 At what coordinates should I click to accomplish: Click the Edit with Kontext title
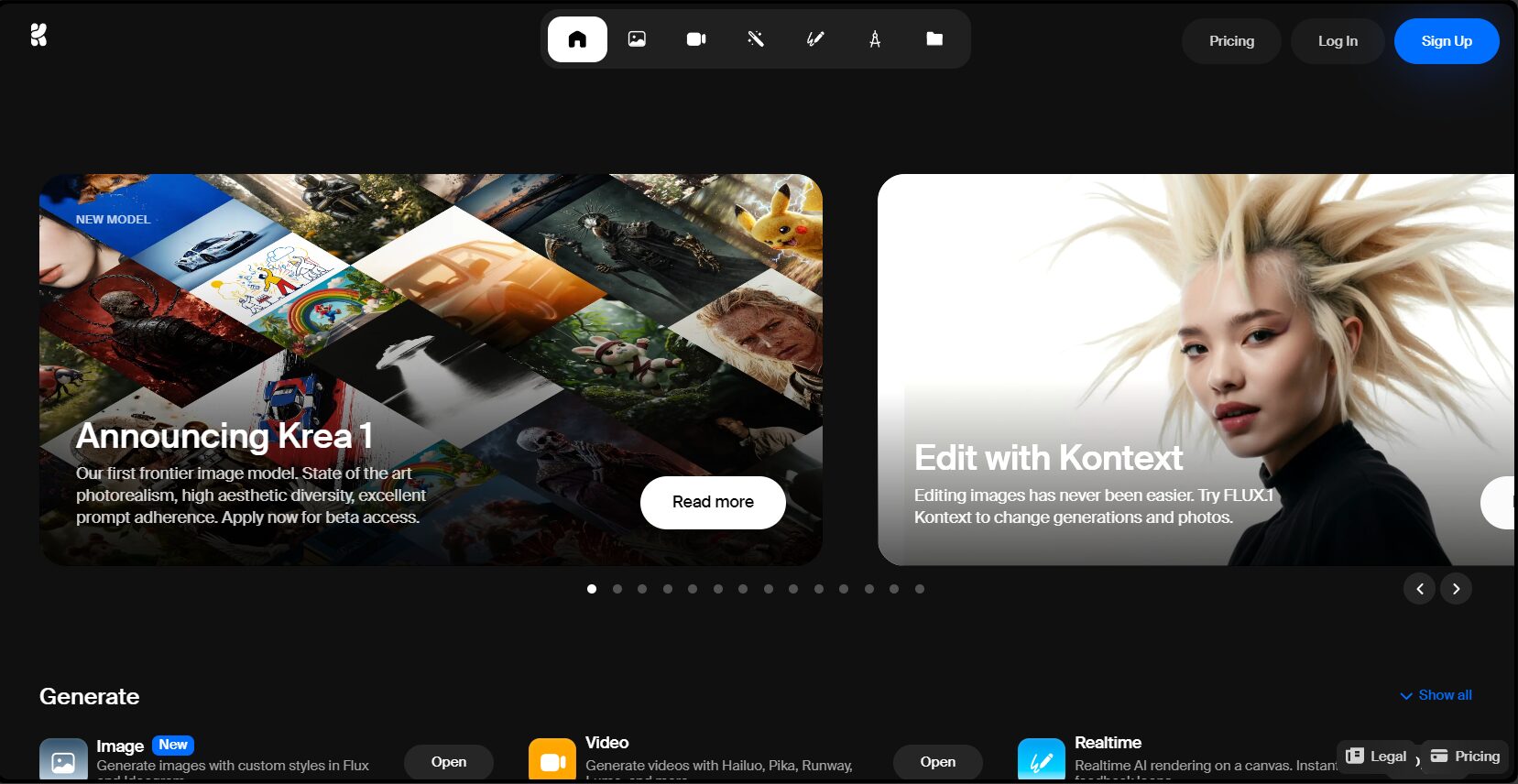(1048, 458)
